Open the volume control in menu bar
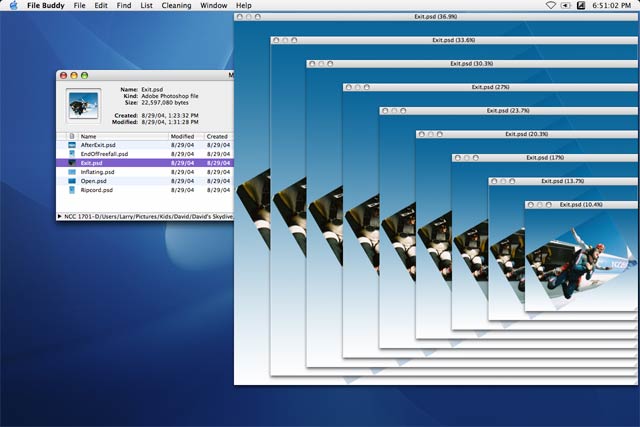 pos(565,5)
